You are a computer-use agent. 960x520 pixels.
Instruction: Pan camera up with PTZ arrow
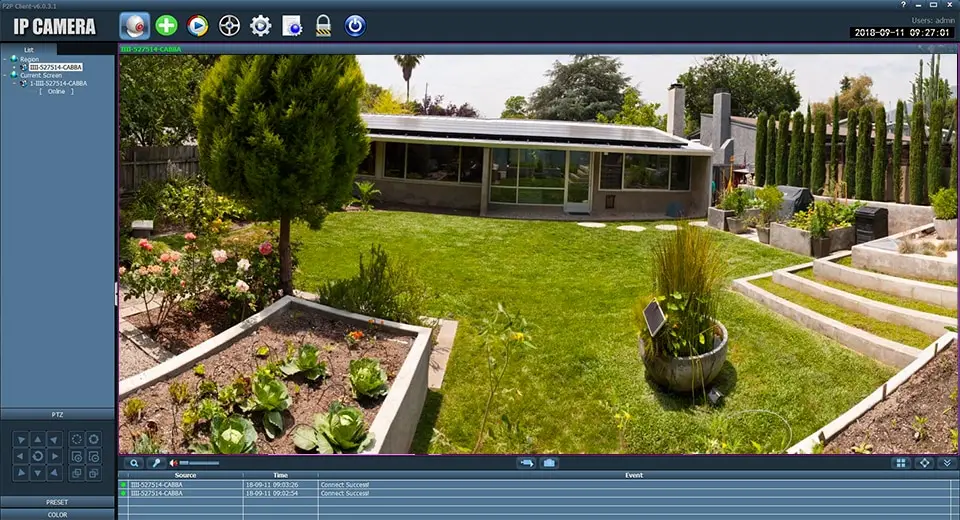tap(37, 439)
